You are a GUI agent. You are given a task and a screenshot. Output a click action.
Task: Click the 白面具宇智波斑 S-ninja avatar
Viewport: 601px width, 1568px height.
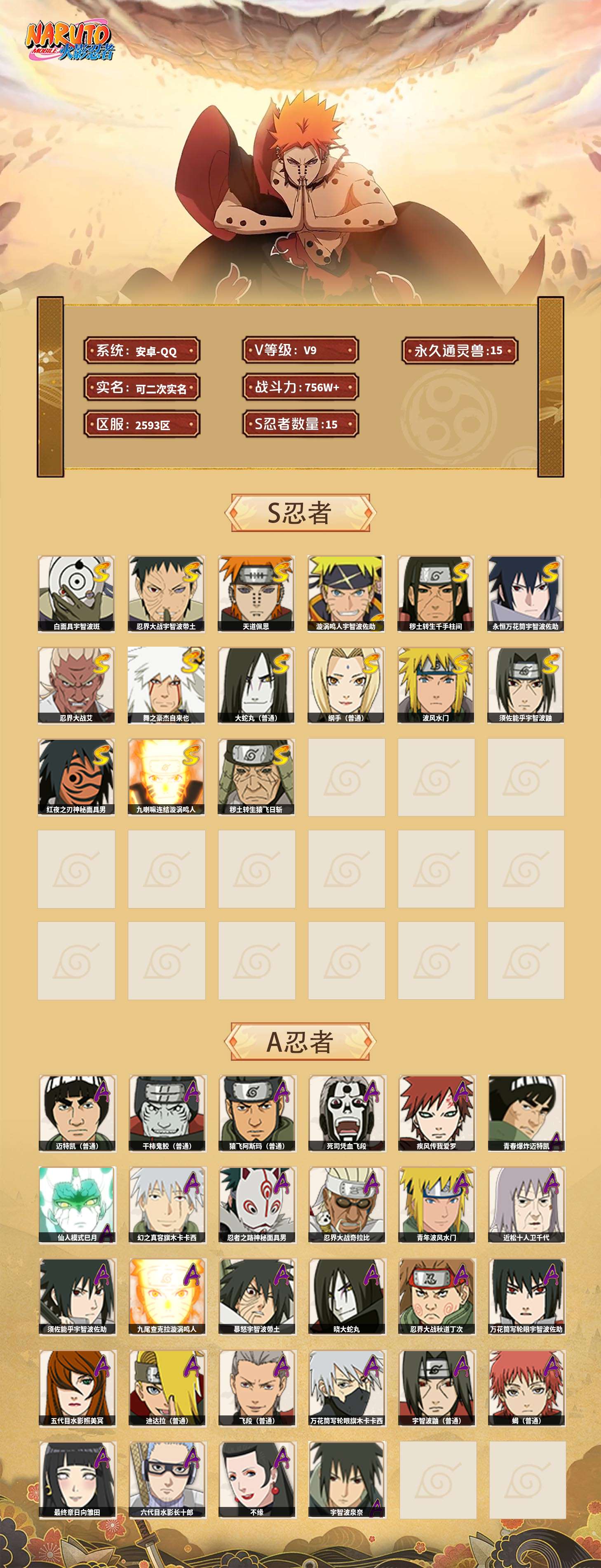[x=76, y=593]
